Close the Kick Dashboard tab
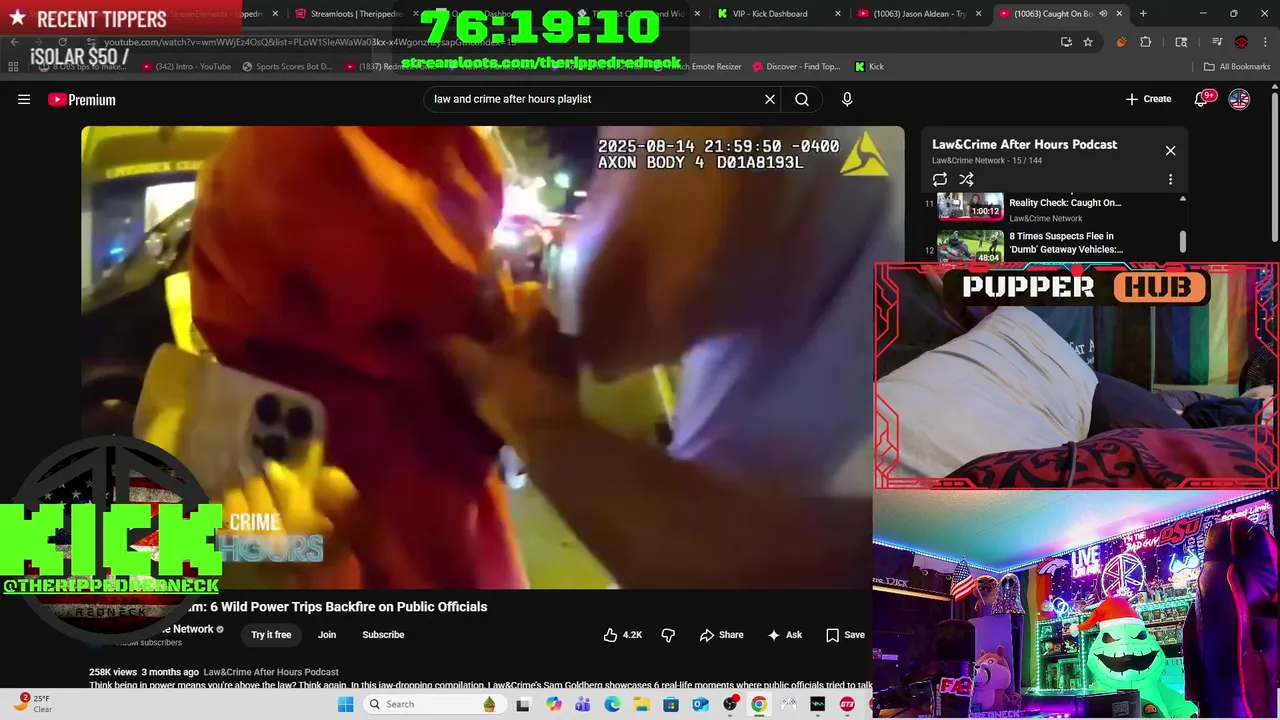1280x720 pixels. click(x=838, y=14)
